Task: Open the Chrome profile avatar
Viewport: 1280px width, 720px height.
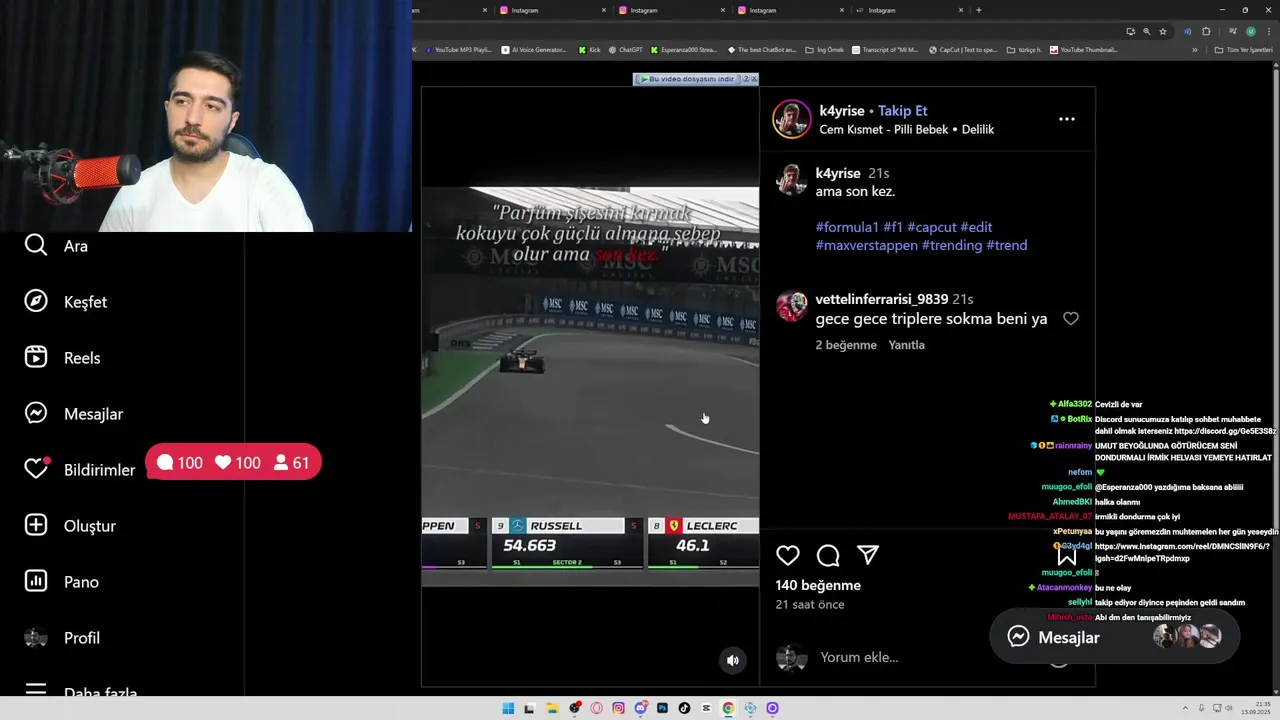Action: (1250, 31)
